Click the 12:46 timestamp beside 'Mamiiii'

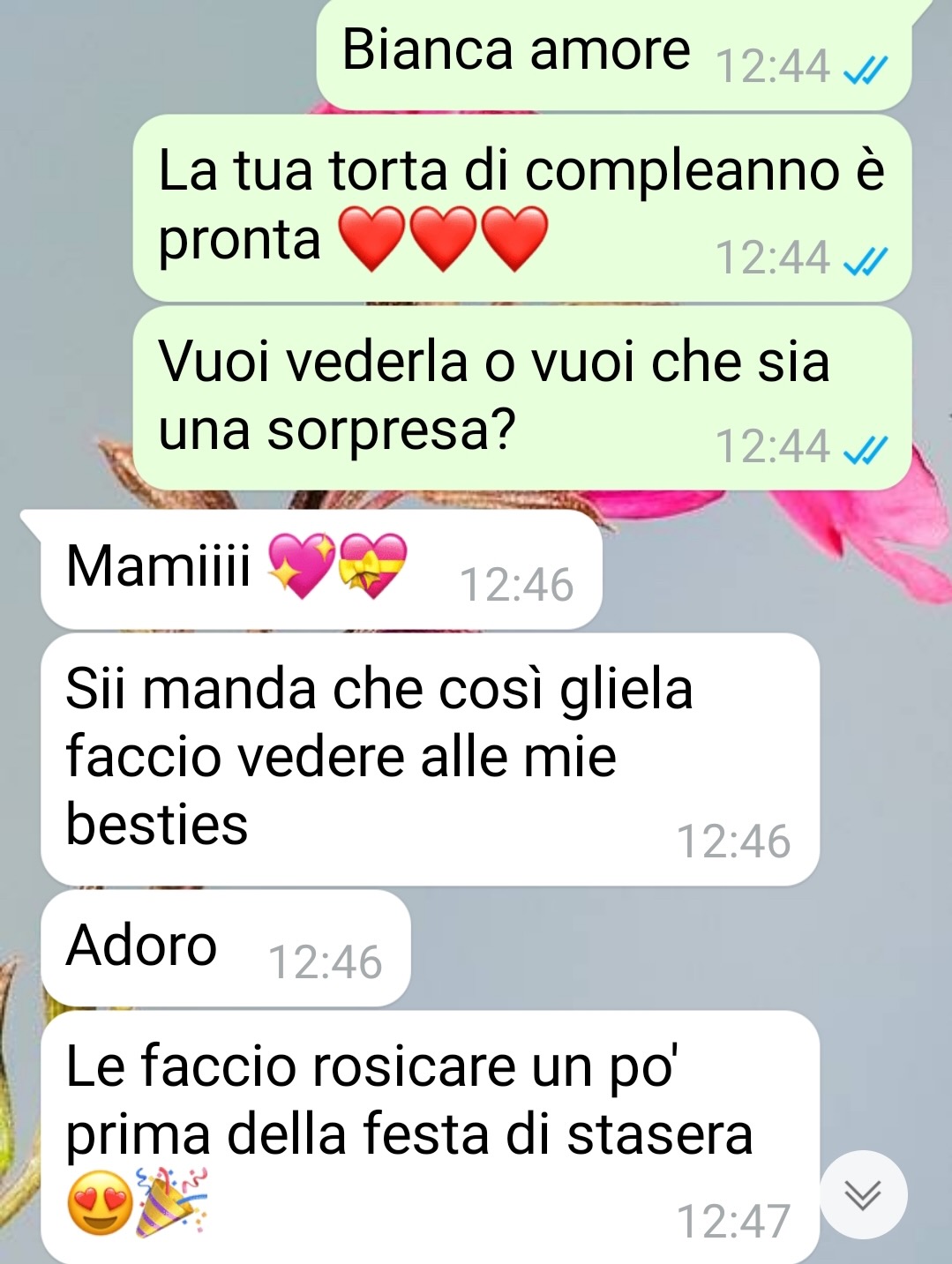tap(517, 586)
